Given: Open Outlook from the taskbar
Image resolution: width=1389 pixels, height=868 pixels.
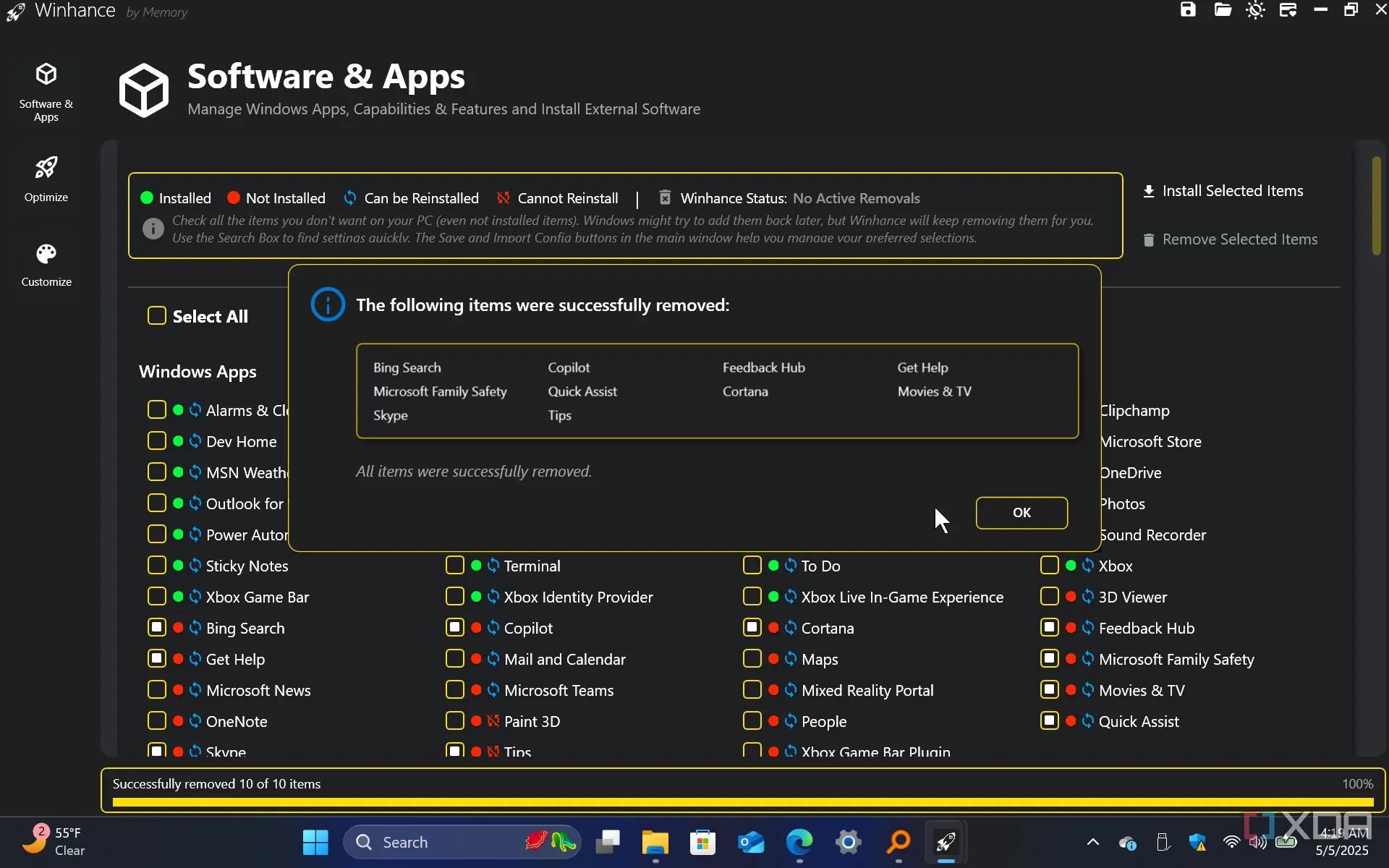Looking at the screenshot, I should pyautogui.click(x=751, y=842).
